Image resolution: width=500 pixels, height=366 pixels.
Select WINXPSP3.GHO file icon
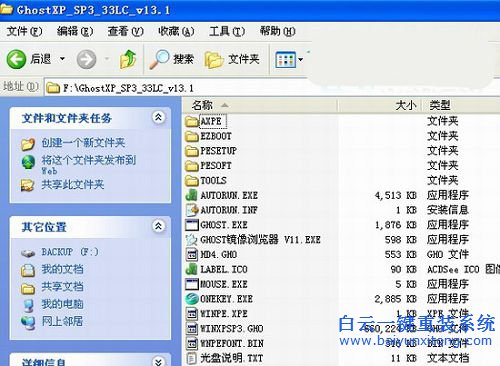pyautogui.click(x=192, y=328)
